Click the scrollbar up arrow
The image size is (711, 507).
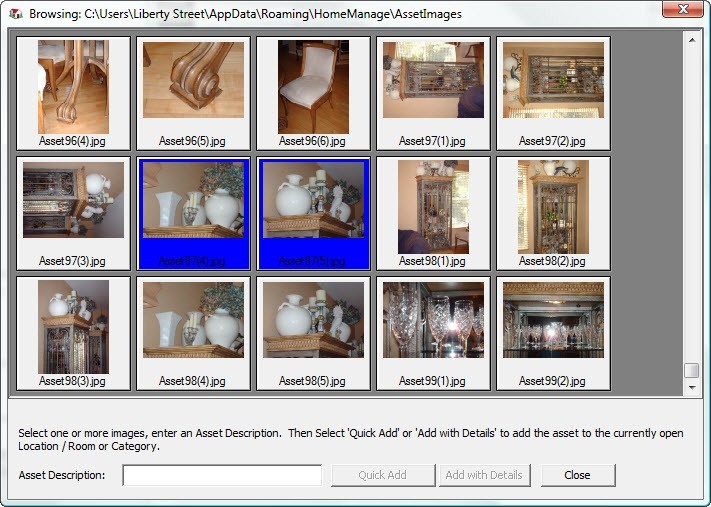[x=692, y=40]
